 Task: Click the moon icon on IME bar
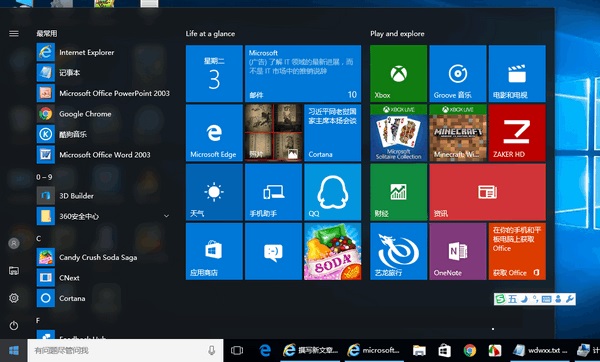(x=524, y=299)
